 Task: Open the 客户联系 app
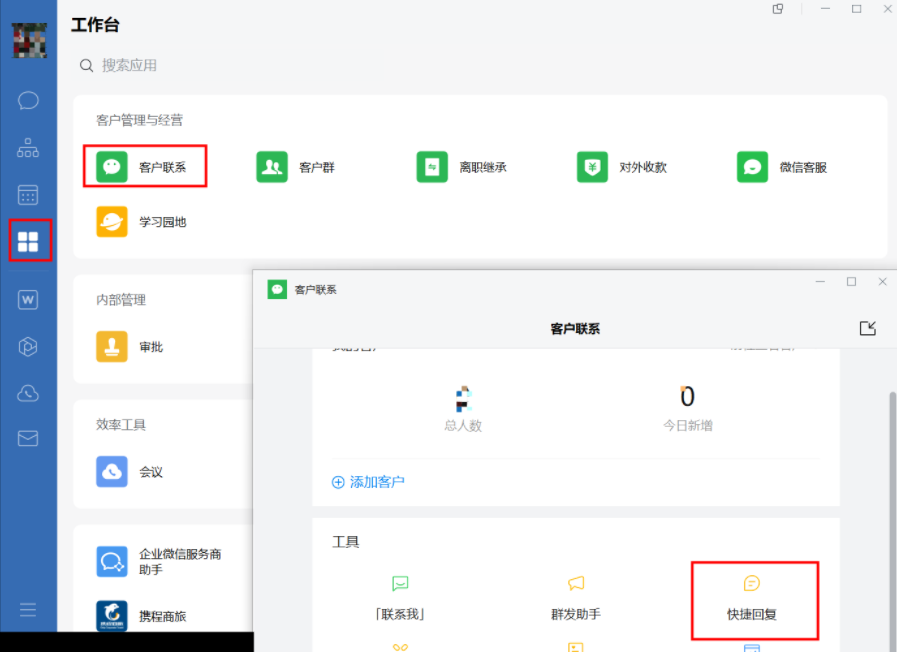(144, 167)
